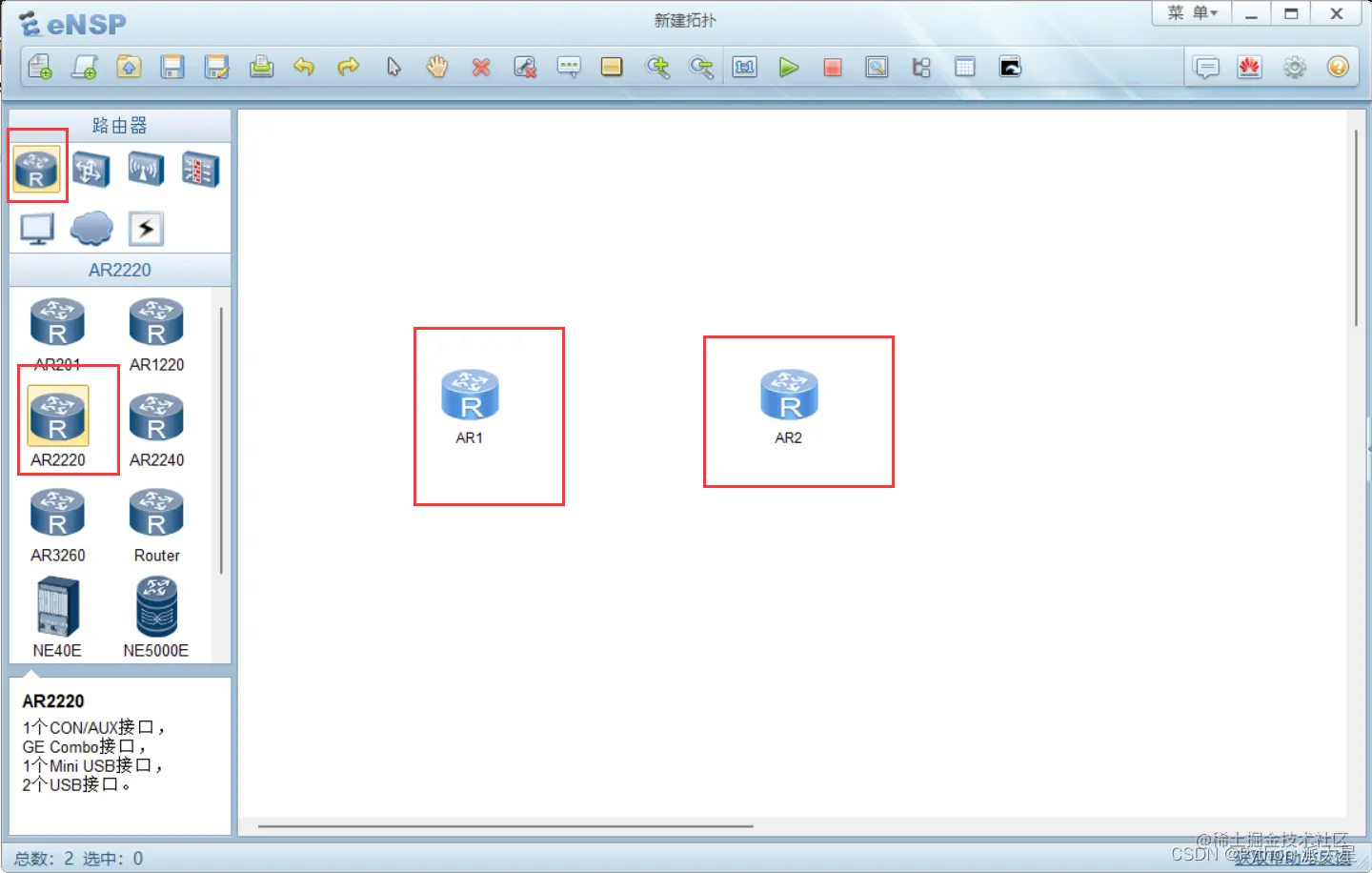Click the 路由器 panel header
Image resolution: width=1372 pixels, height=873 pixels.
pos(120,125)
